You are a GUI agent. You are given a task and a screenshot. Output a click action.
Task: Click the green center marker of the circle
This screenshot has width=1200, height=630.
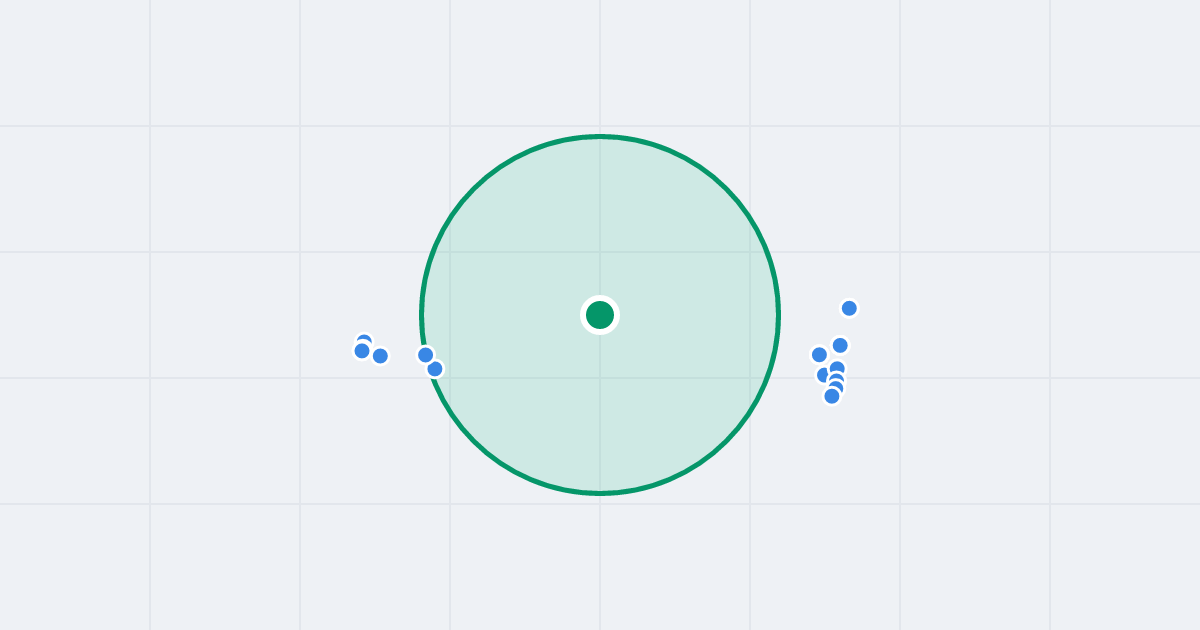(x=600, y=315)
